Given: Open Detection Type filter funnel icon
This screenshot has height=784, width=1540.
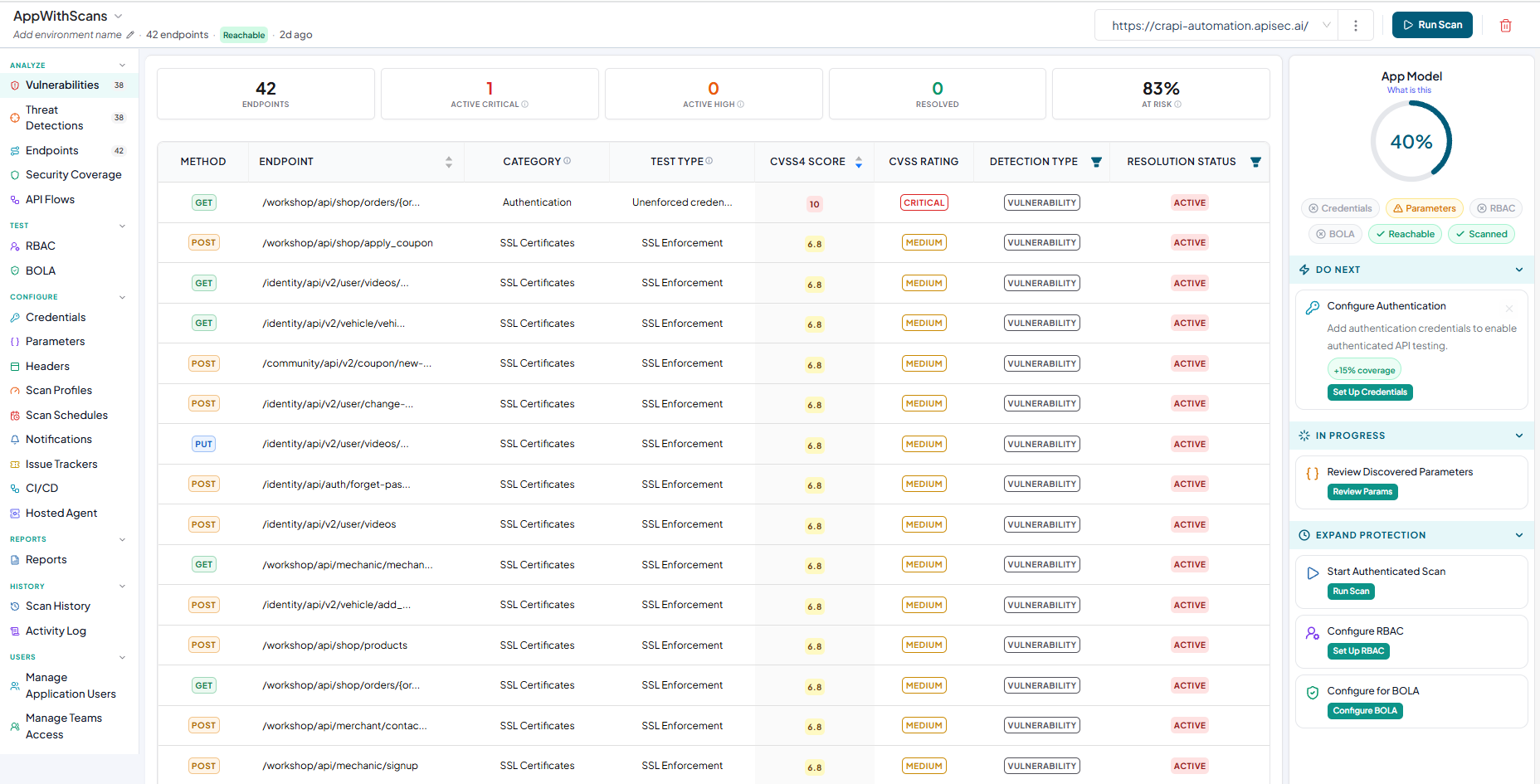Looking at the screenshot, I should point(1096,162).
